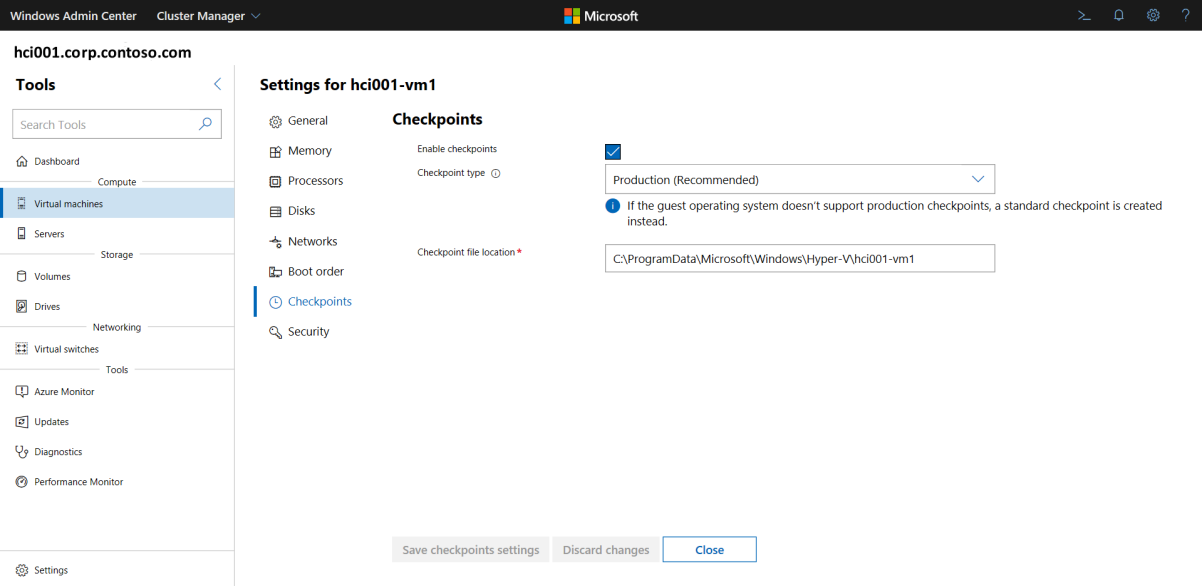Click the Checkpoint file location field

(x=799, y=258)
